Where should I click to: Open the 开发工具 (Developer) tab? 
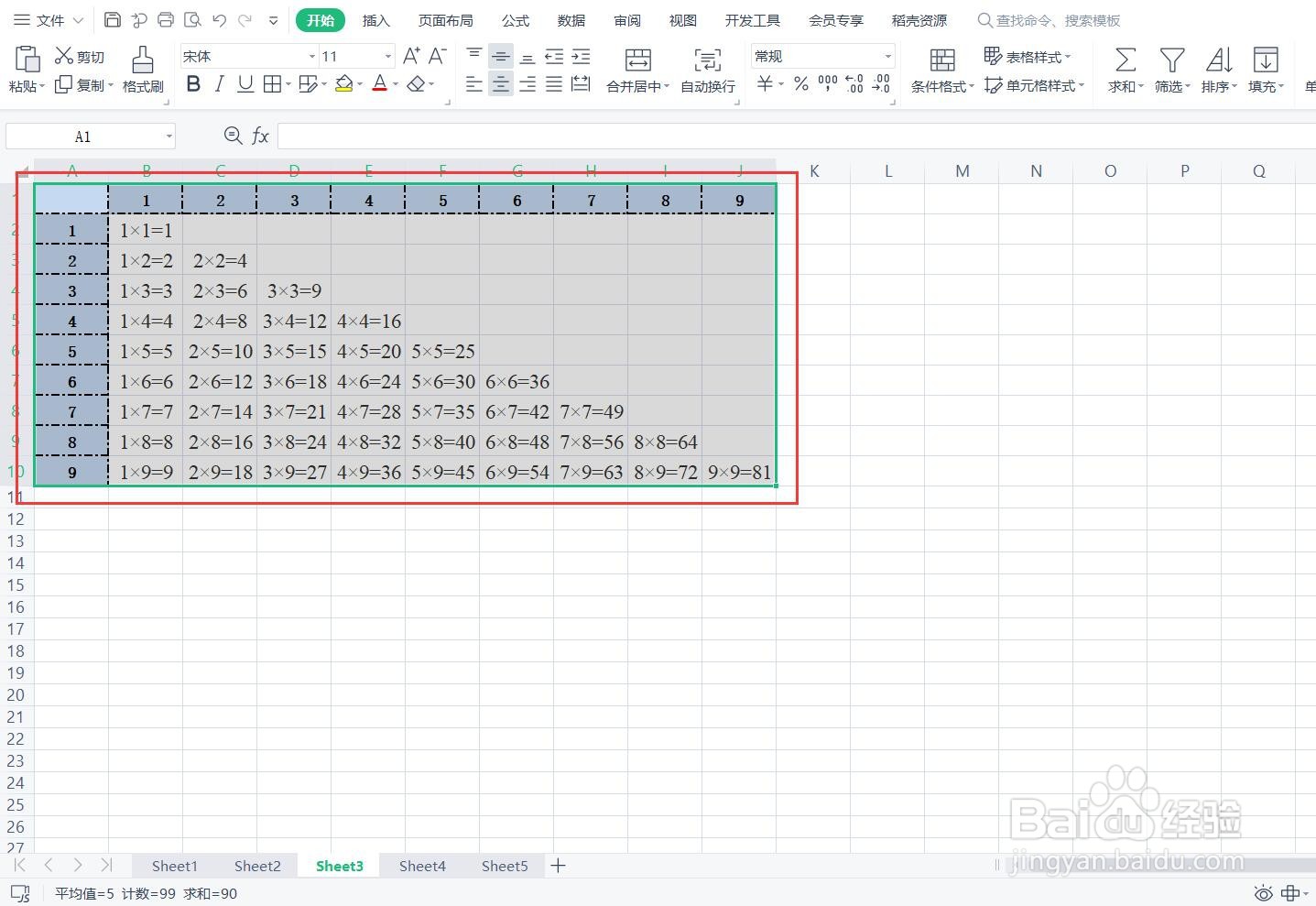point(753,20)
